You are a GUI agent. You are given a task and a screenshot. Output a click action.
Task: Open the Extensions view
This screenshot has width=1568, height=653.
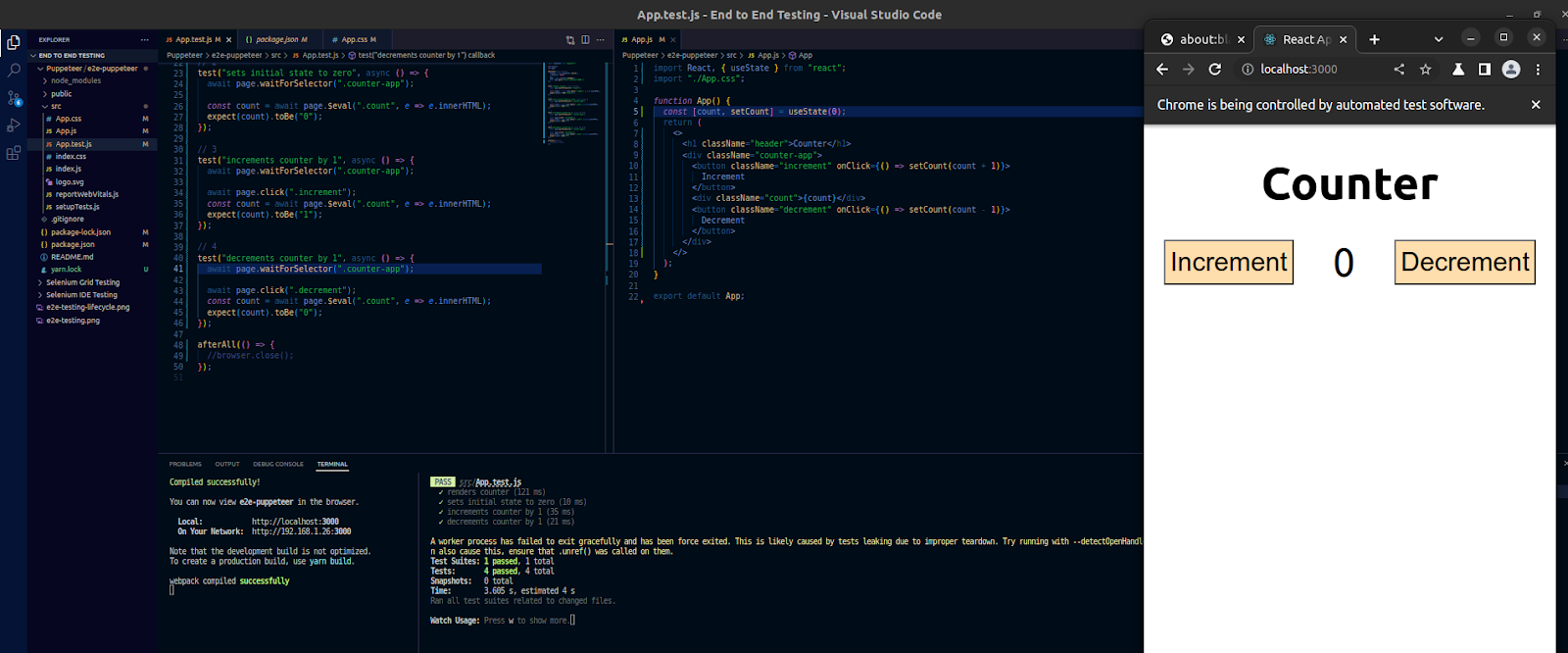(14, 153)
